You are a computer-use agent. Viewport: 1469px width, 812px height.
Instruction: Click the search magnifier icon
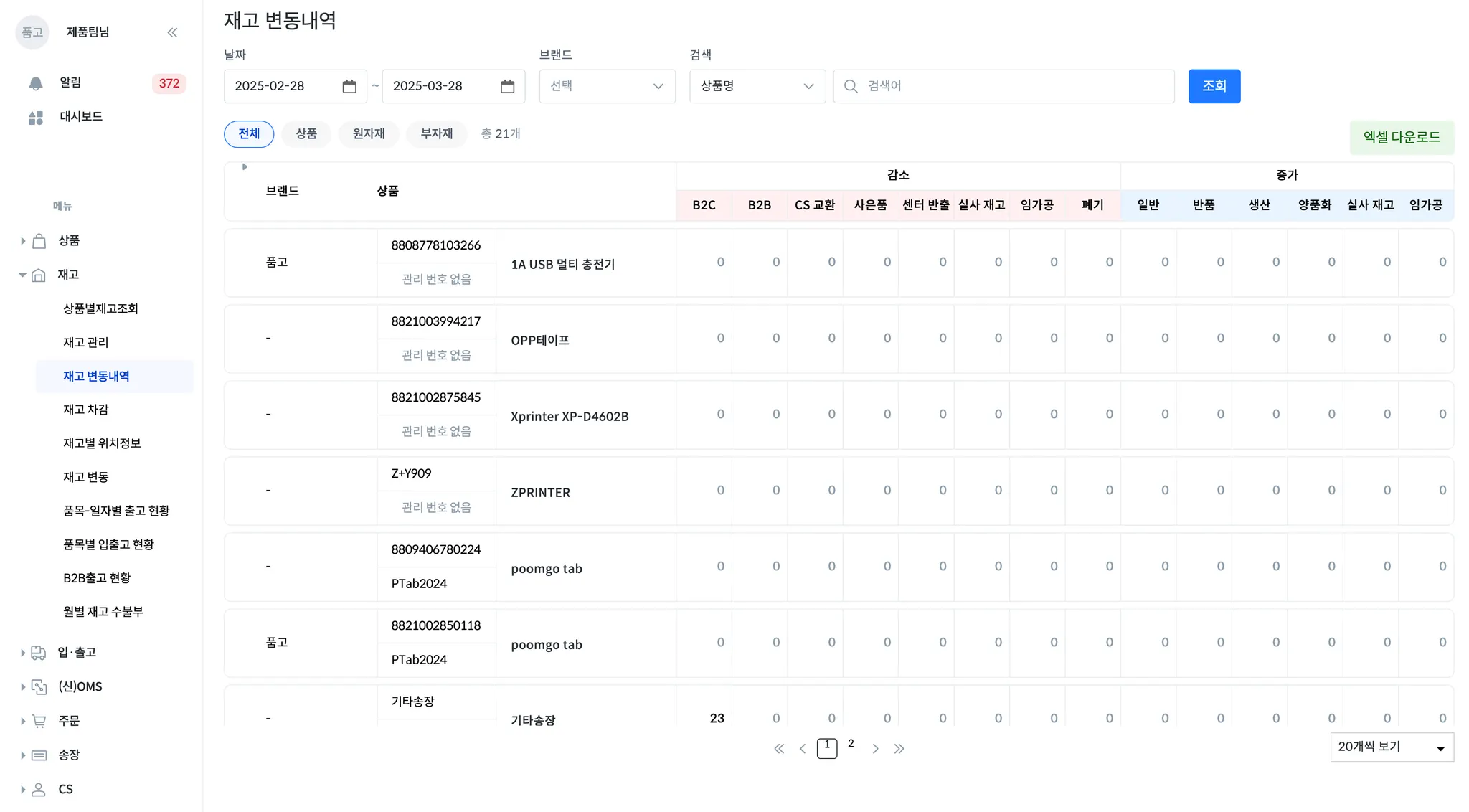click(851, 86)
